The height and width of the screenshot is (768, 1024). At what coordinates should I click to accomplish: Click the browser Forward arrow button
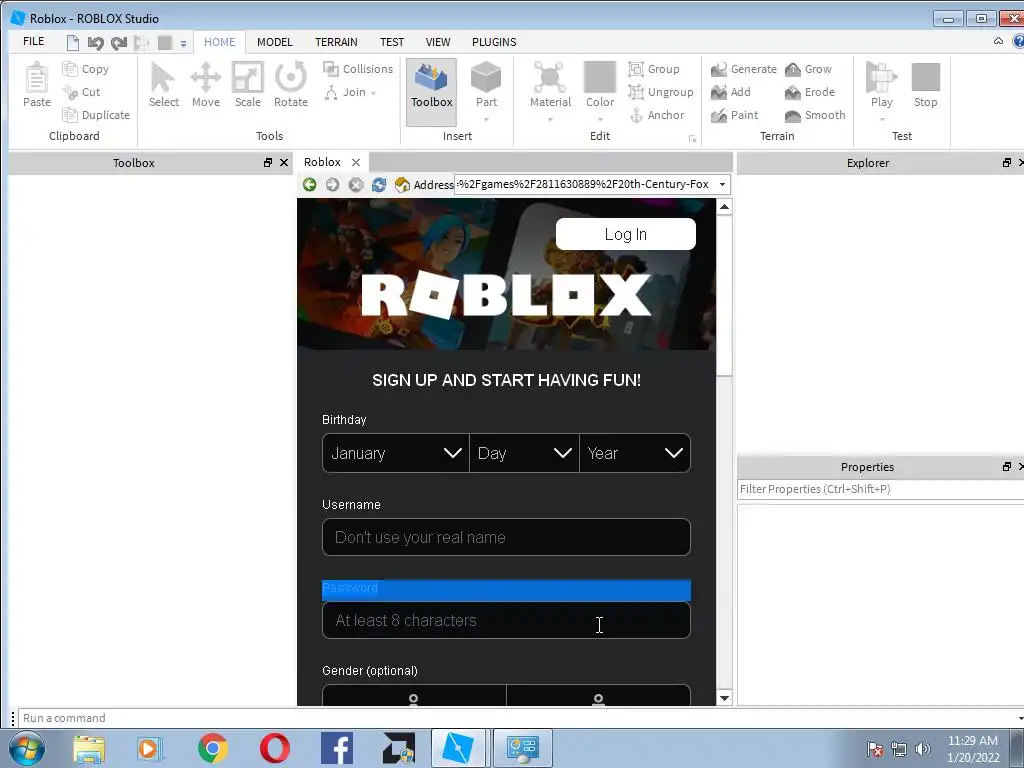(332, 185)
